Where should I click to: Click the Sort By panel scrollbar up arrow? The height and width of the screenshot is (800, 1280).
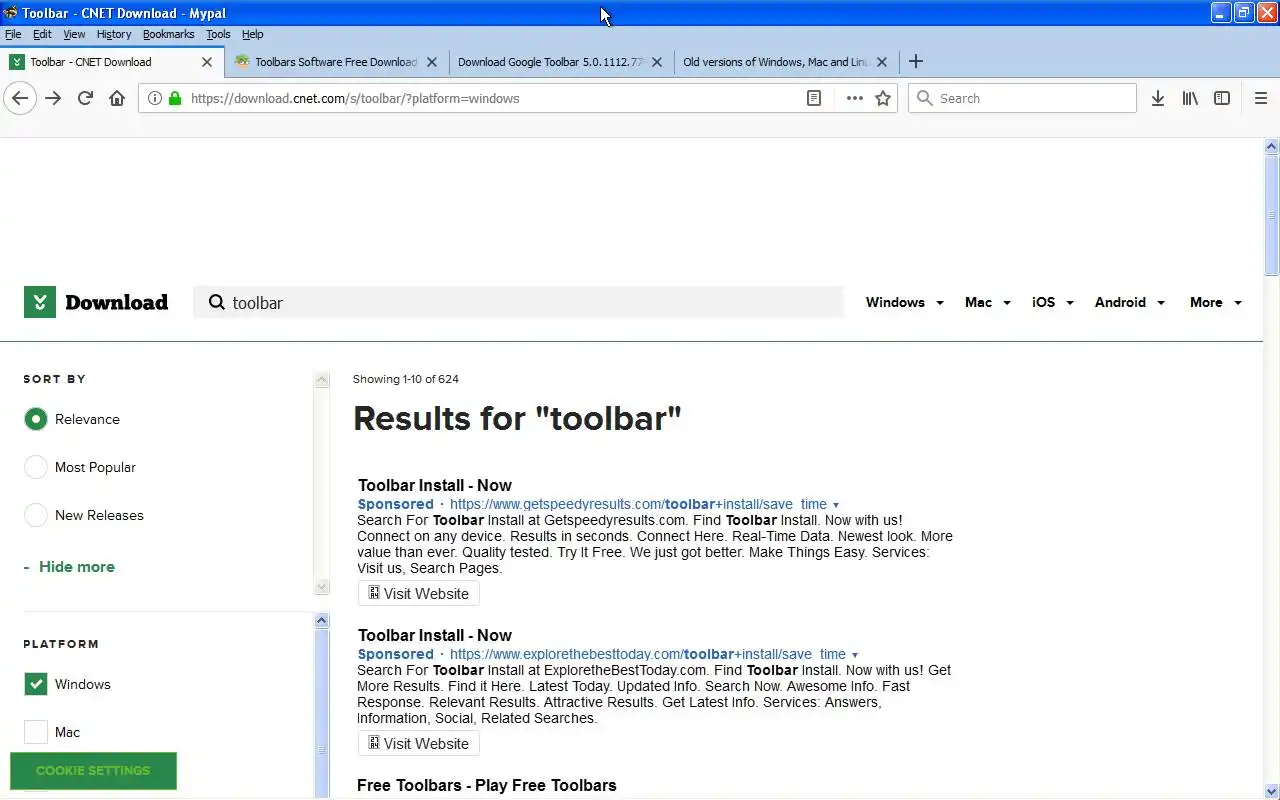(x=322, y=380)
